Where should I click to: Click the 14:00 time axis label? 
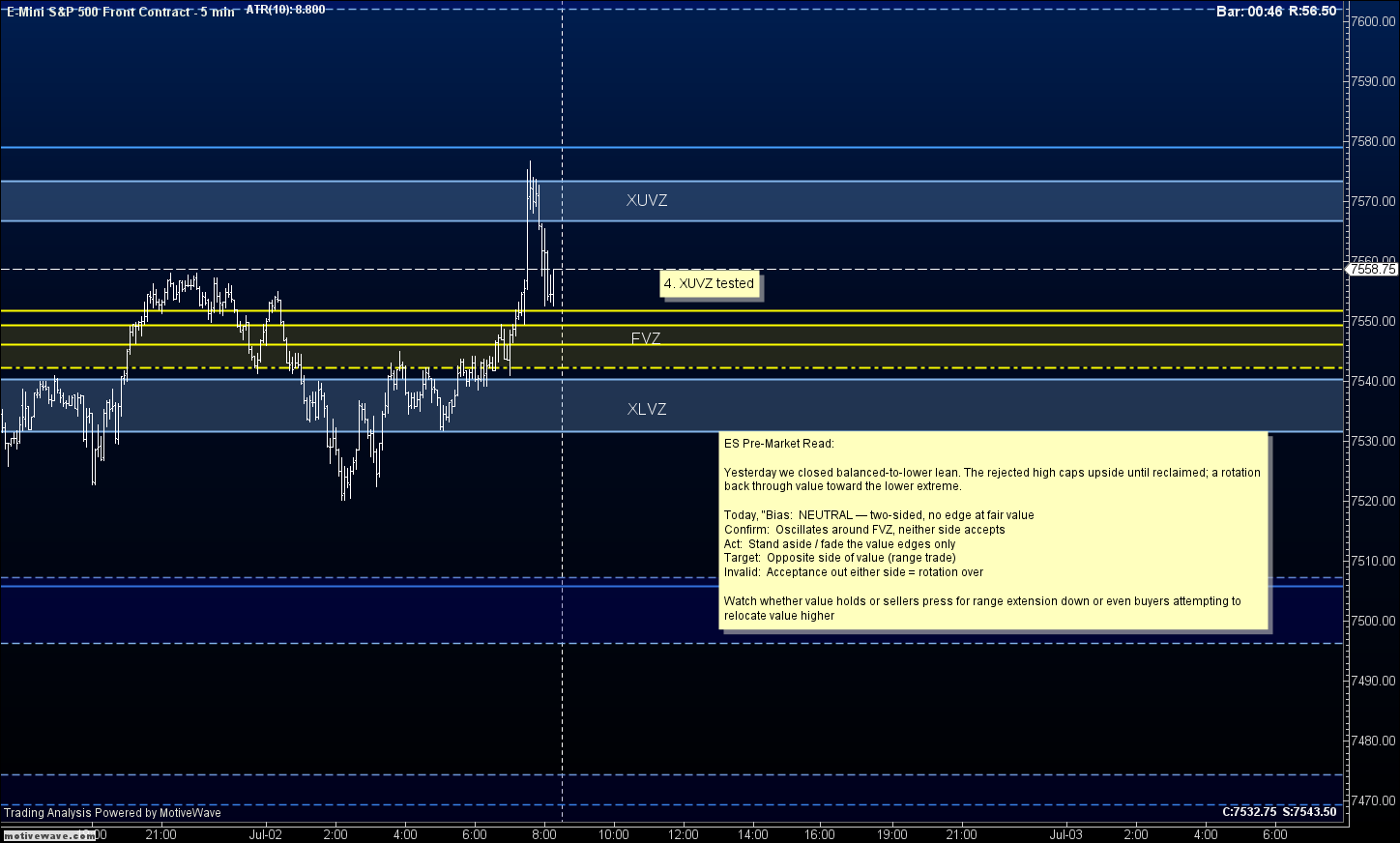pyautogui.click(x=752, y=834)
